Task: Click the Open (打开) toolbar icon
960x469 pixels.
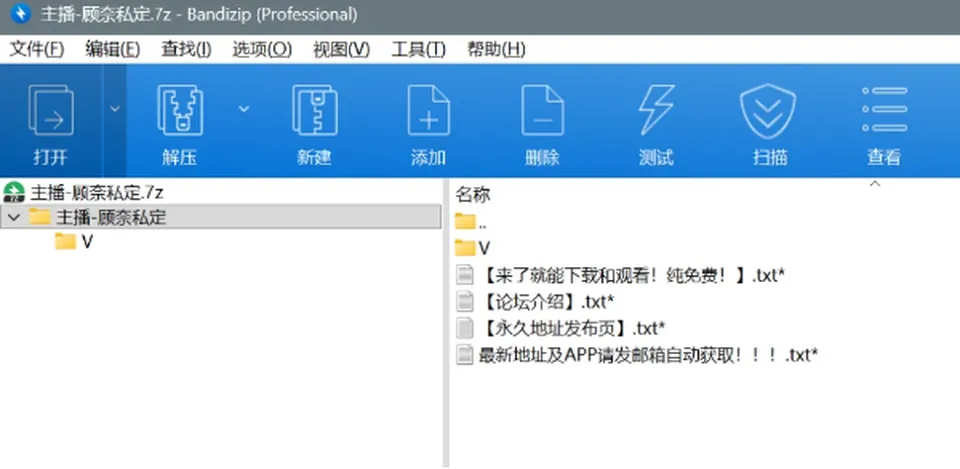Action: (x=51, y=111)
